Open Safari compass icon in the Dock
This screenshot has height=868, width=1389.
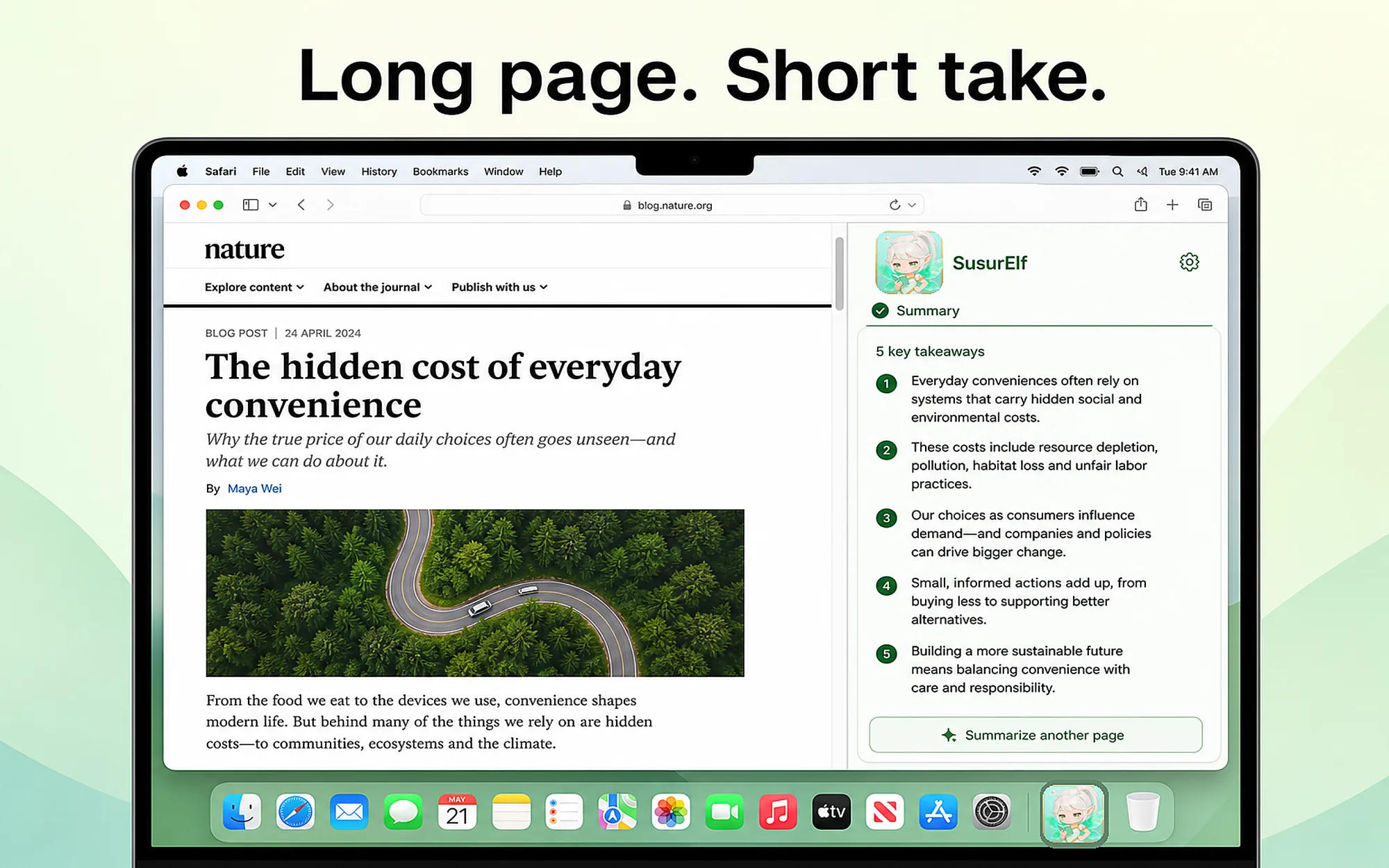pos(295,812)
